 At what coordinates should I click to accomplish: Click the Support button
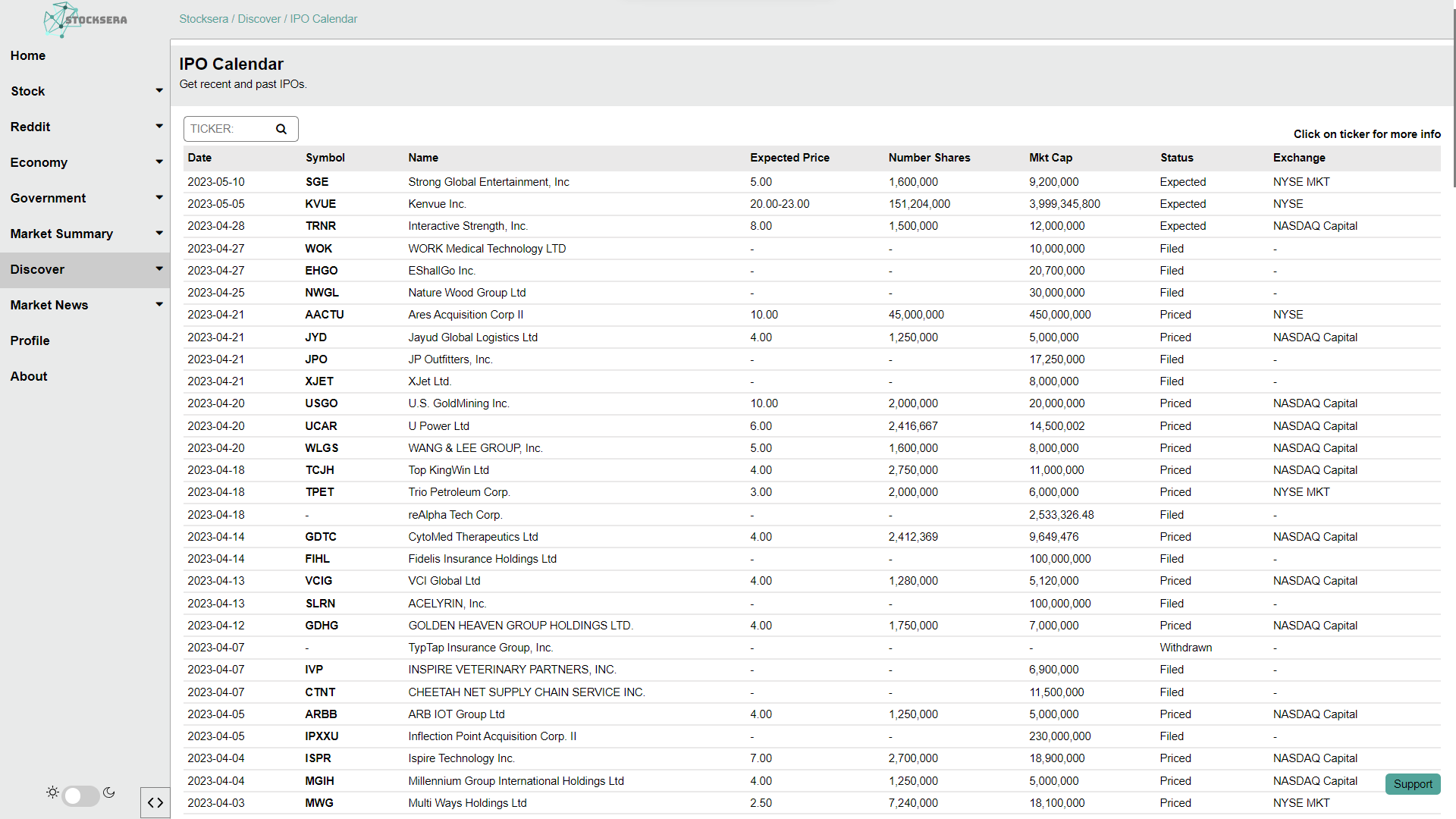point(1412,784)
